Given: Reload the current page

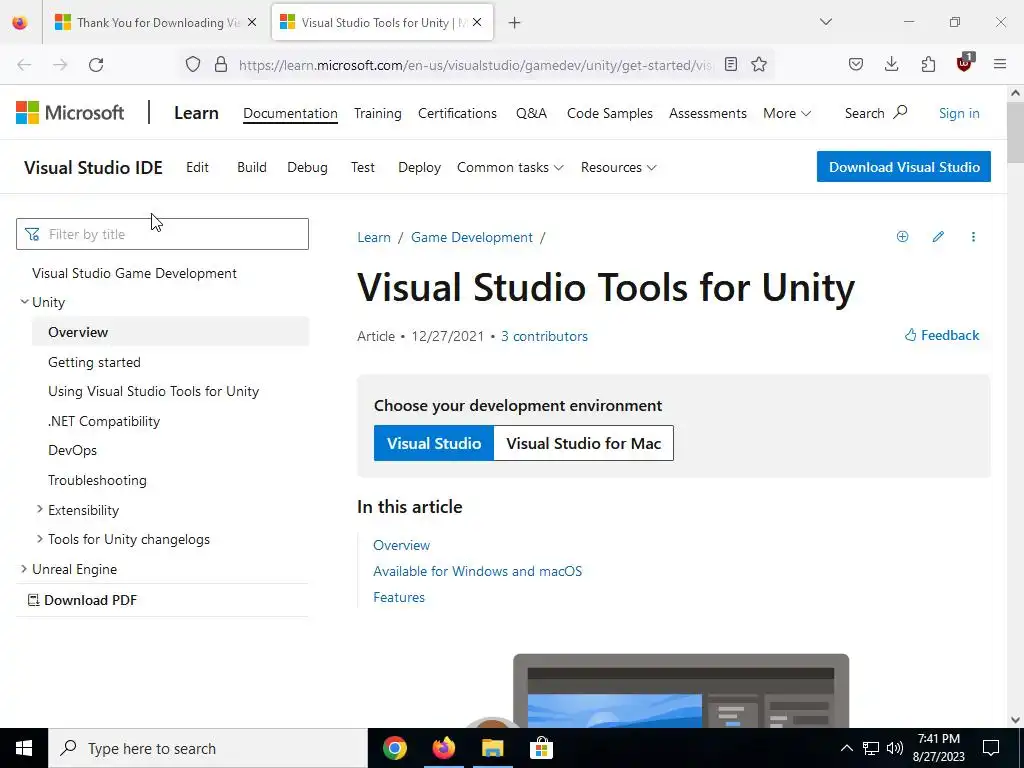Looking at the screenshot, I should tap(96, 65).
